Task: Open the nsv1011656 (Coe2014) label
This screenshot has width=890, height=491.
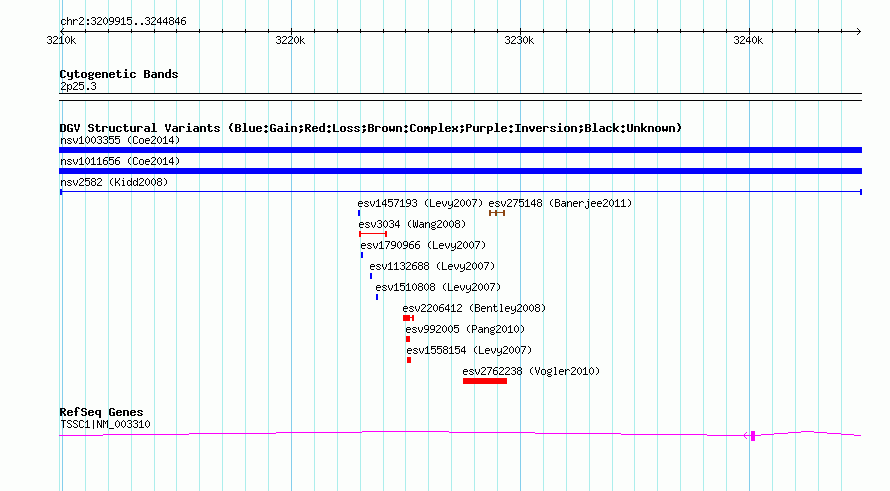Action: (120, 161)
